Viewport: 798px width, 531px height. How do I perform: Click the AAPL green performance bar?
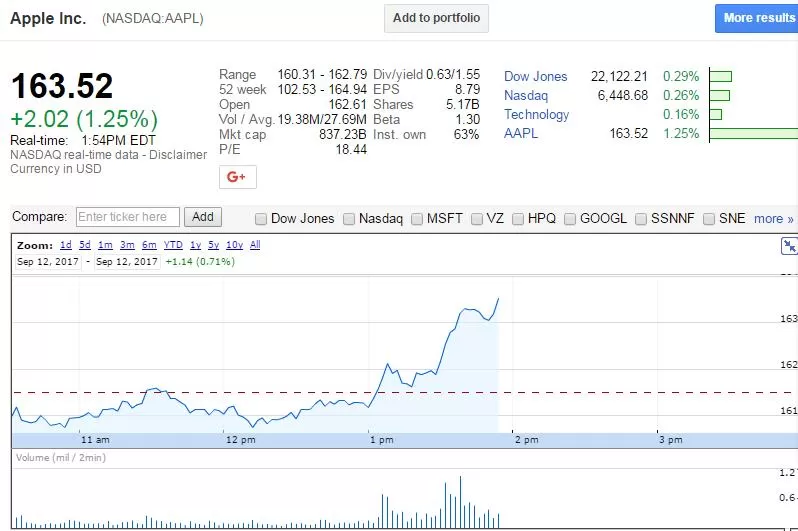click(x=754, y=133)
